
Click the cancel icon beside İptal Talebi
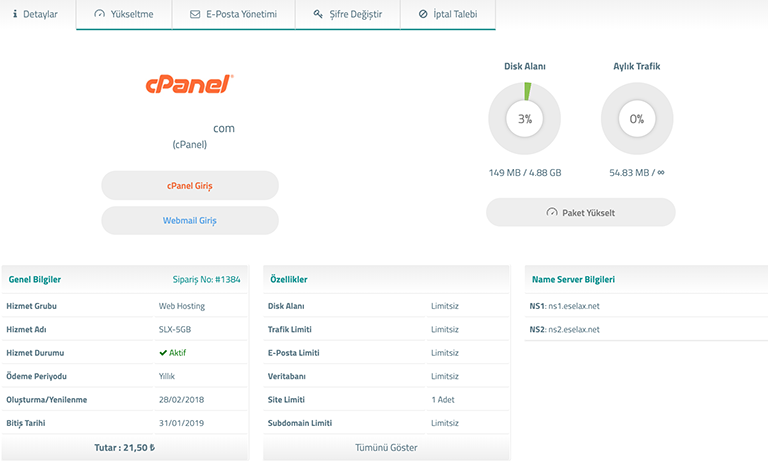(x=423, y=14)
